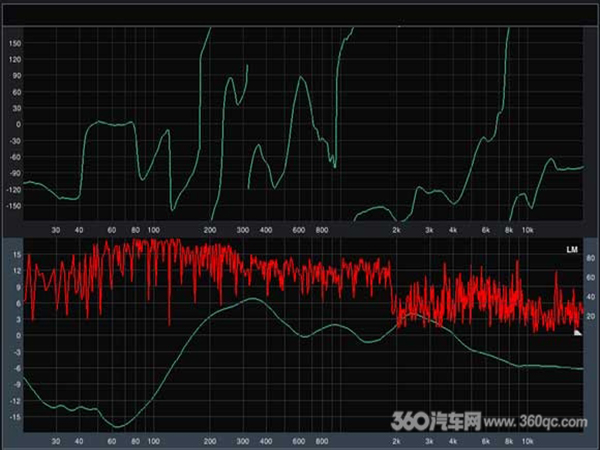Click the 2k label on upper frequency axis
The height and width of the screenshot is (450, 600).
click(397, 230)
